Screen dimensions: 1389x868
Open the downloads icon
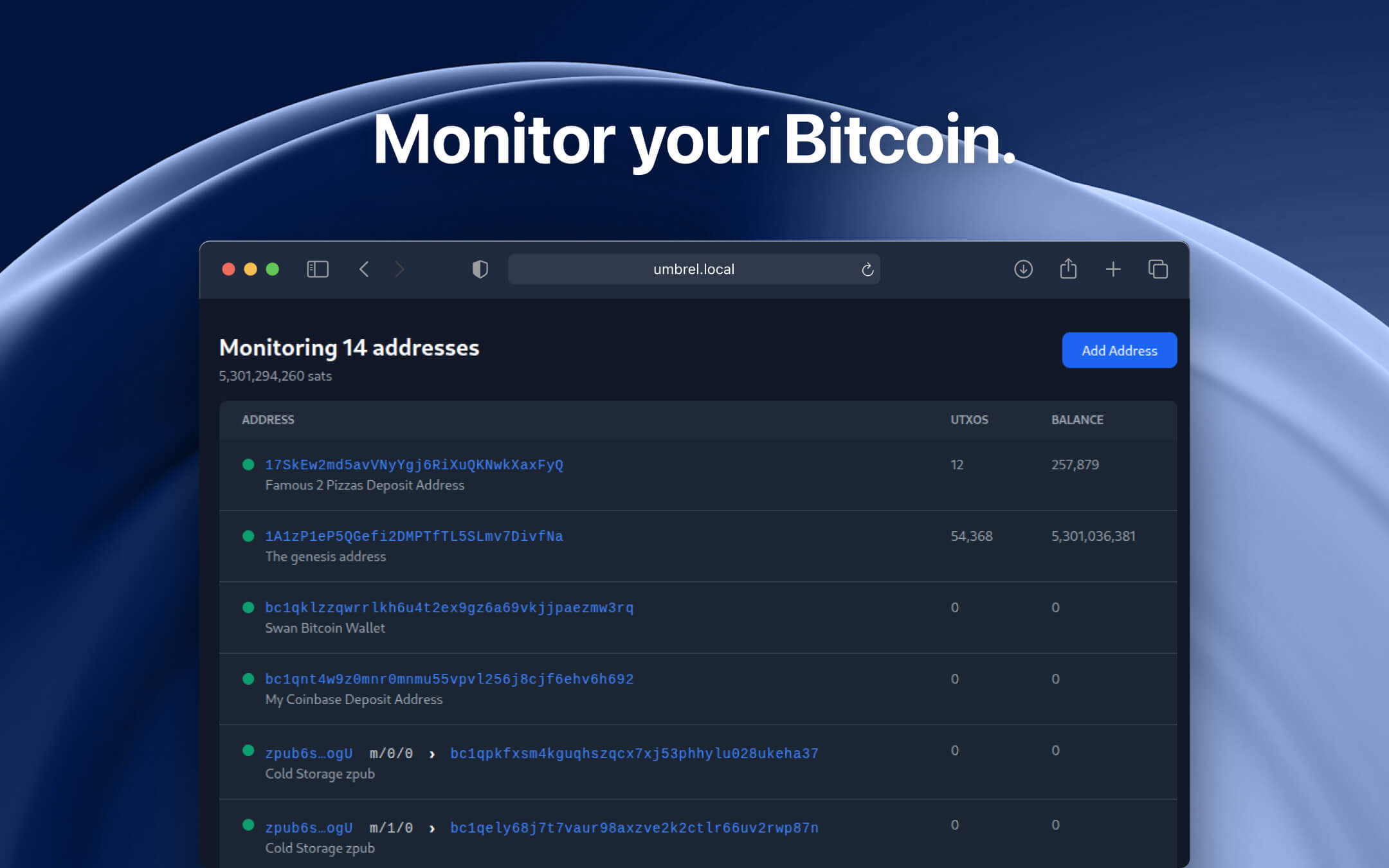pyautogui.click(x=1022, y=269)
